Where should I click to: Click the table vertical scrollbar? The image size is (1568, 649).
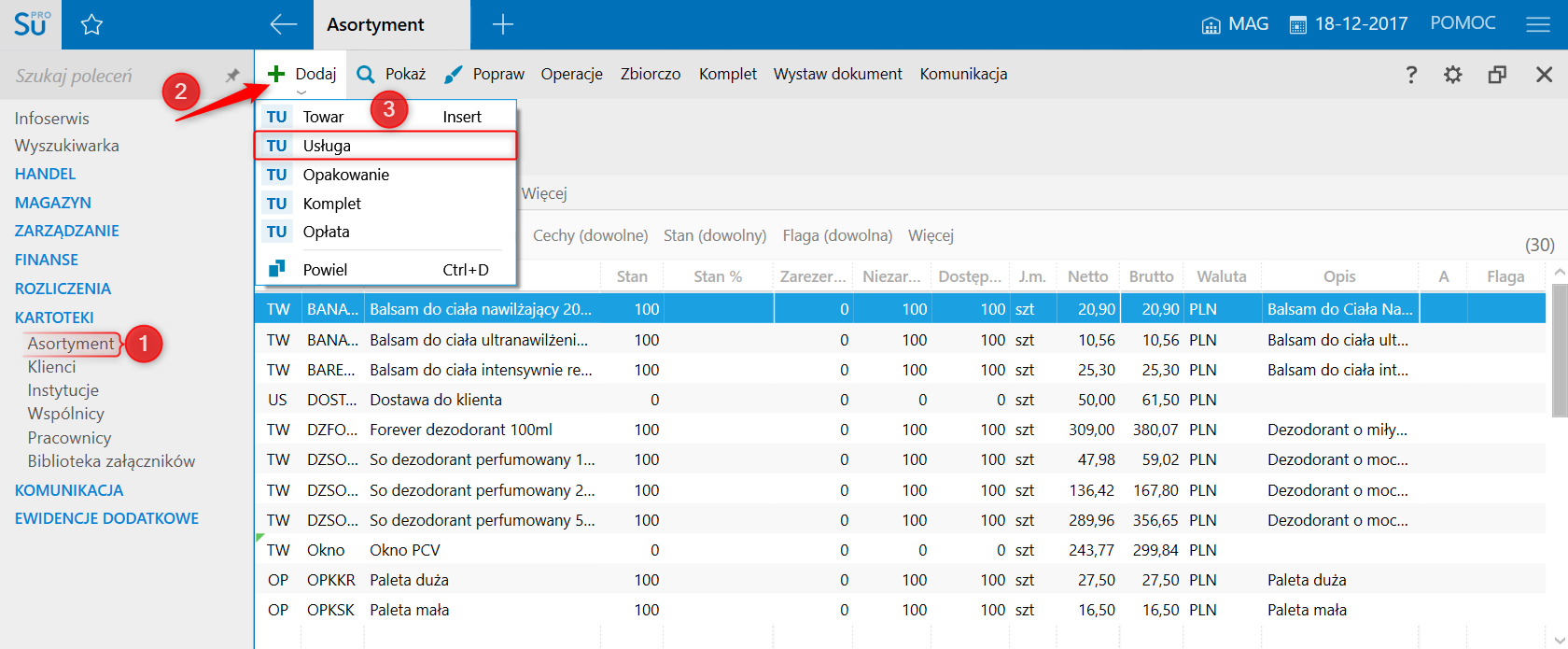tap(1559, 351)
